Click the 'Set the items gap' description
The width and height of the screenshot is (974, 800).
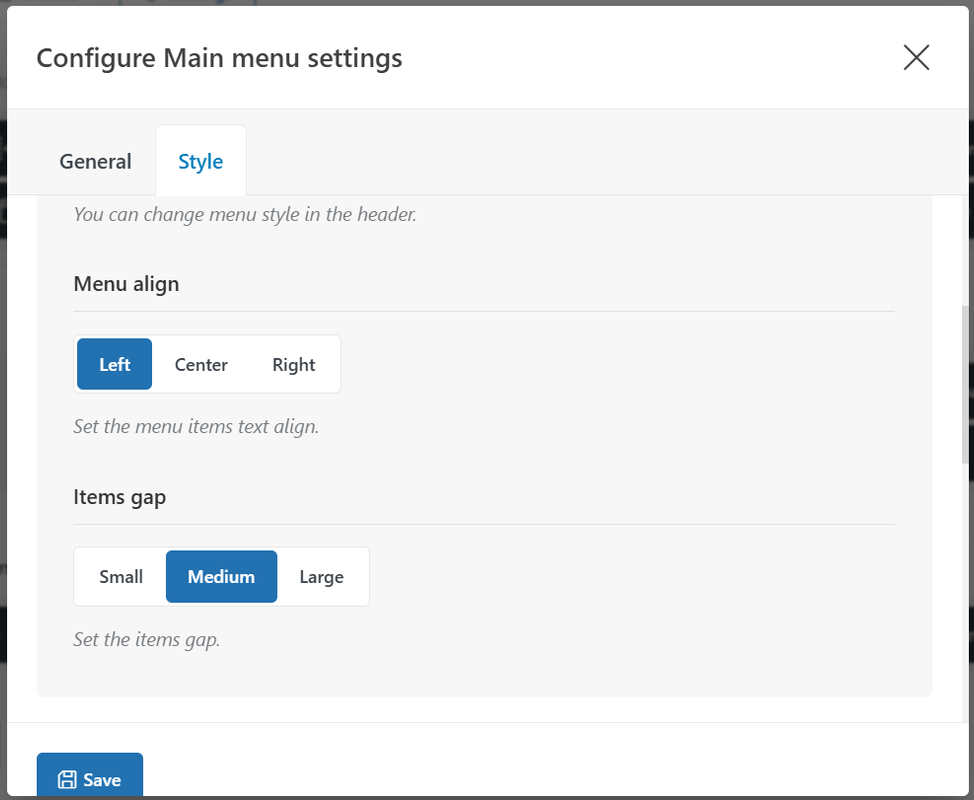[x=147, y=639]
